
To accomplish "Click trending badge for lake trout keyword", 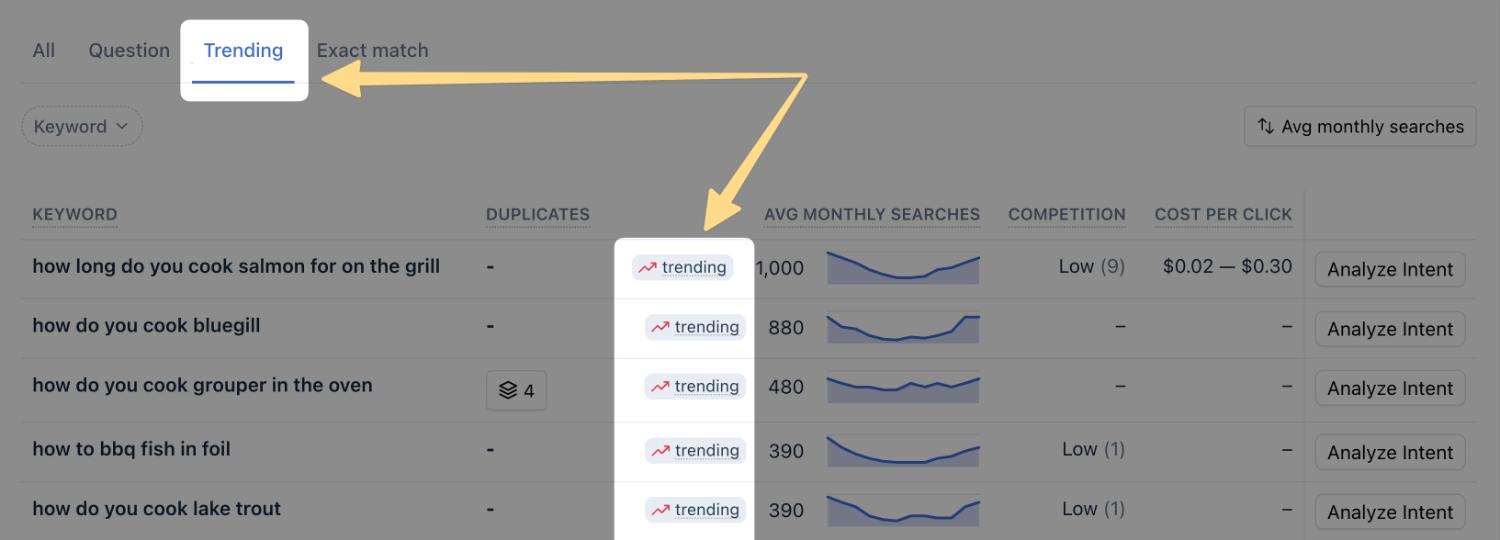I will pyautogui.click(x=696, y=510).
